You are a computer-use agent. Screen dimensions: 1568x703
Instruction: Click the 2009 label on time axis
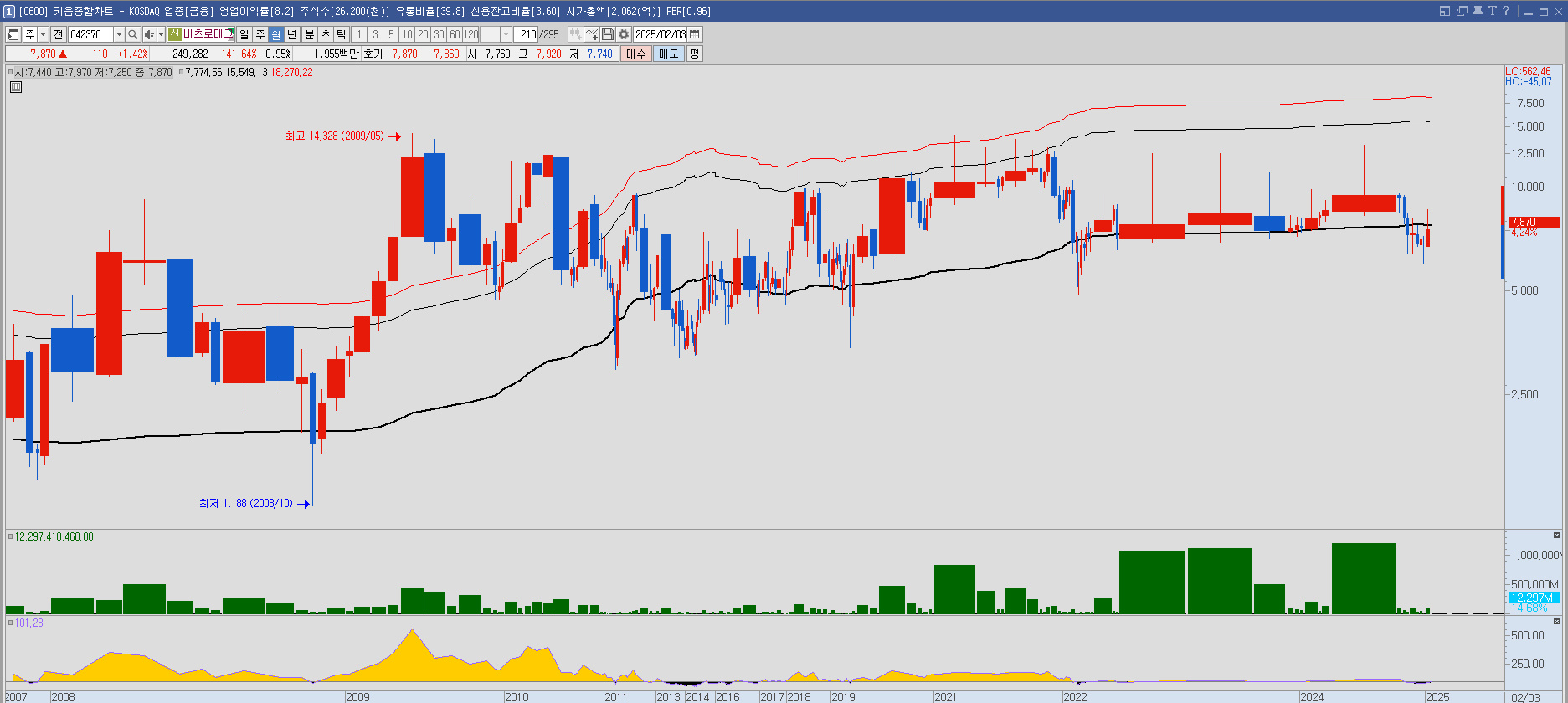357,696
